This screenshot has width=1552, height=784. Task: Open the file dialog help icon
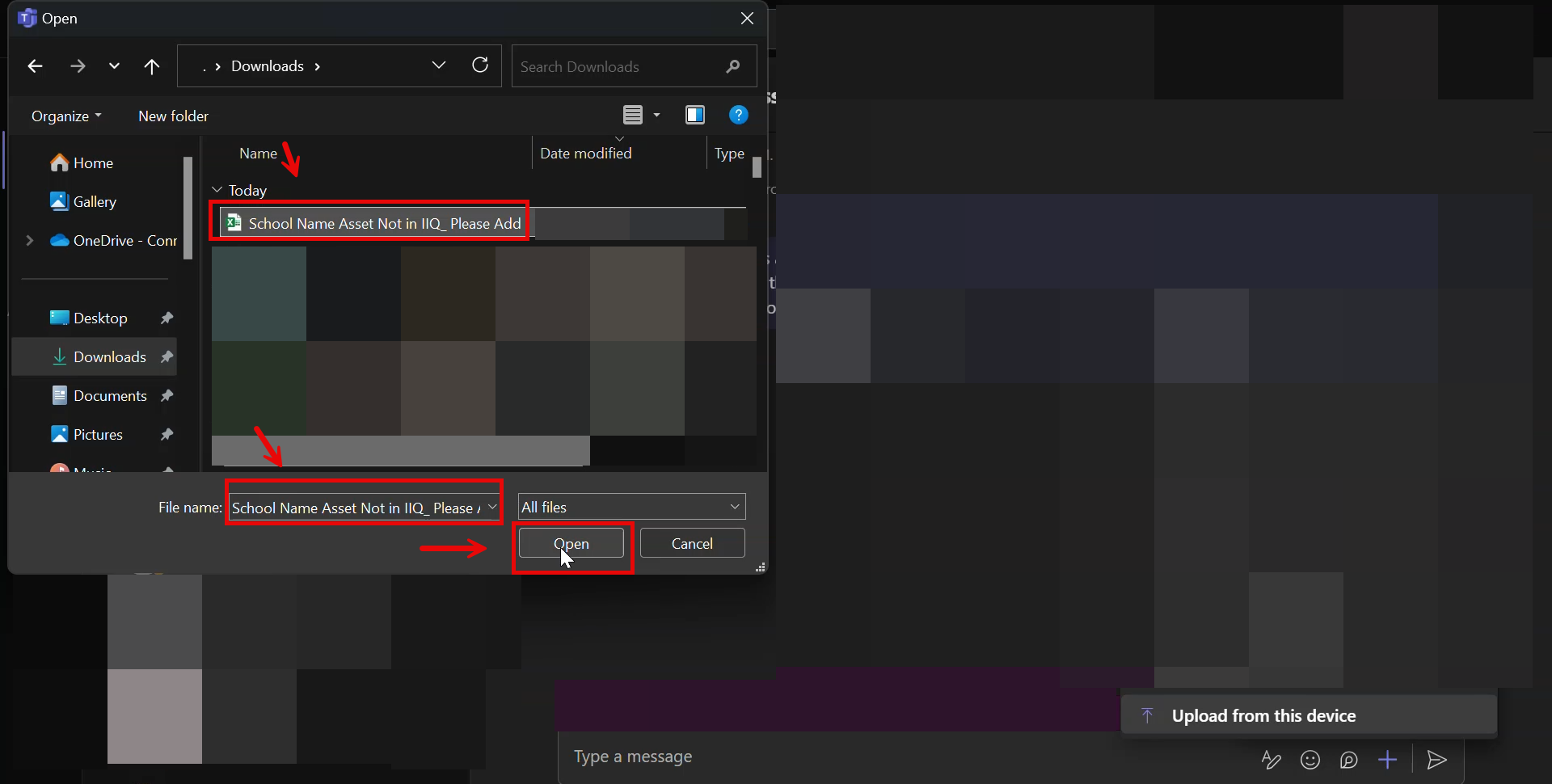(738, 115)
